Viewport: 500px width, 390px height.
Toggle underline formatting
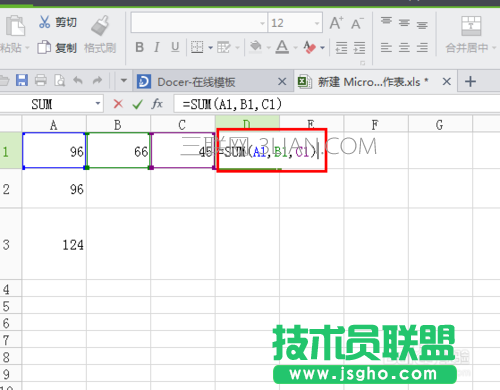175,48
